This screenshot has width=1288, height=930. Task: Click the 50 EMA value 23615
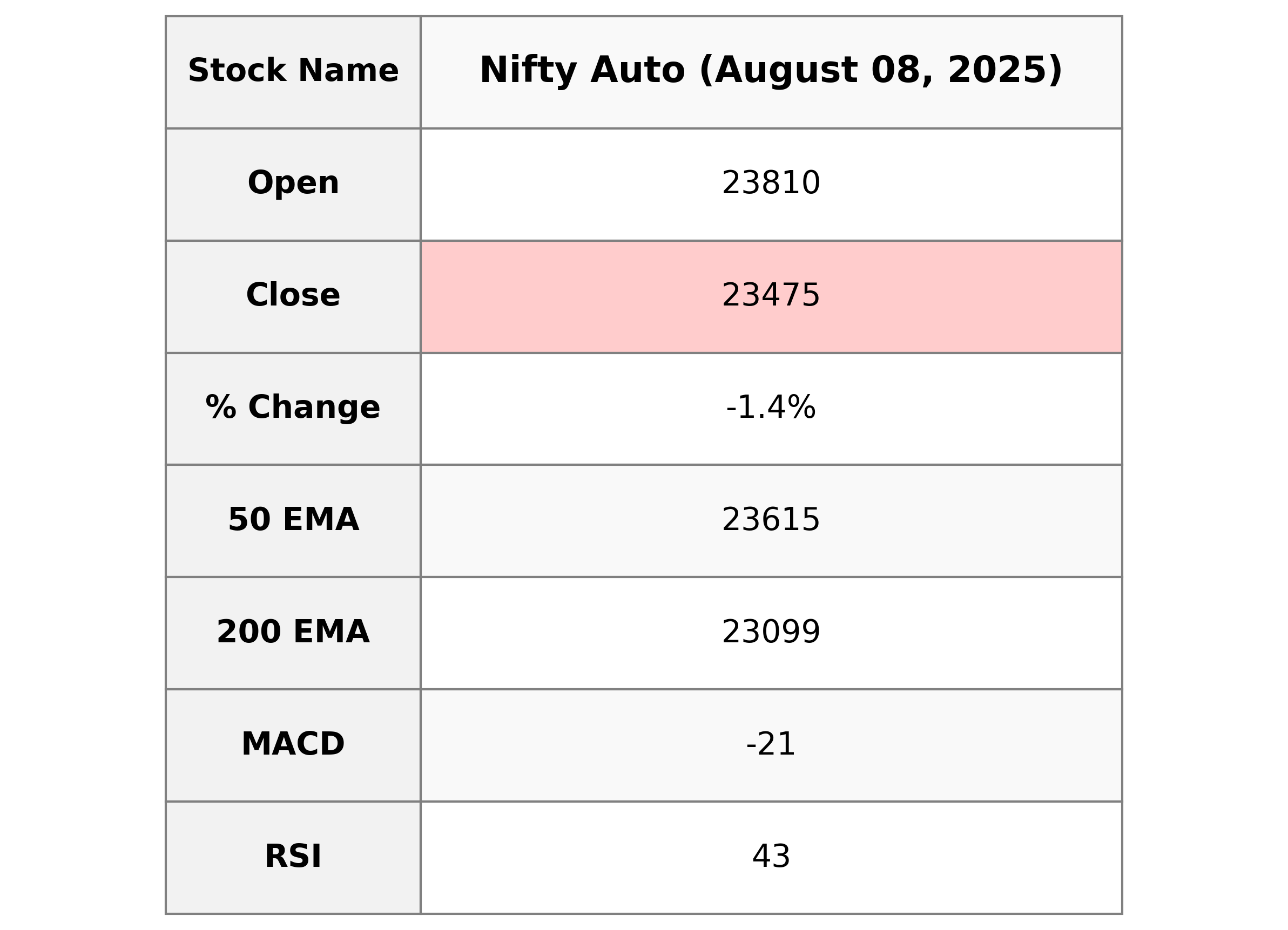coord(771,520)
